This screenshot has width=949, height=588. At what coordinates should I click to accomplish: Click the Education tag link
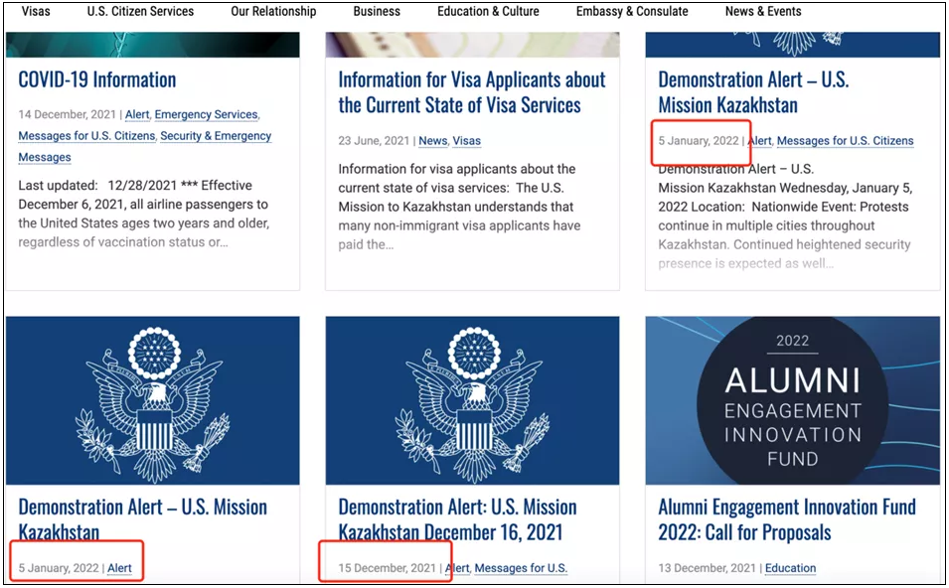790,568
